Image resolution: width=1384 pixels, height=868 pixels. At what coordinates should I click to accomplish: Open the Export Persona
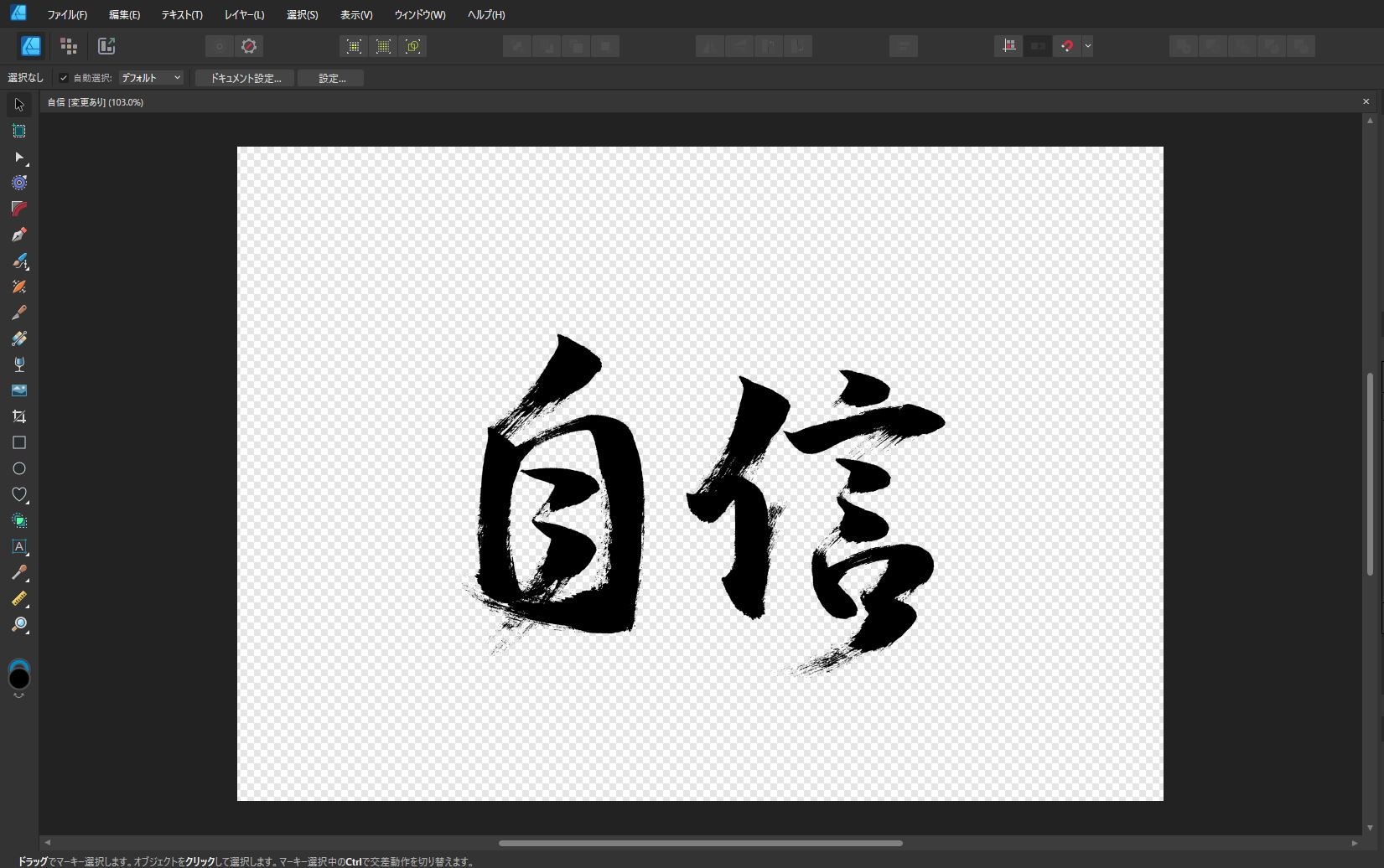click(x=106, y=46)
